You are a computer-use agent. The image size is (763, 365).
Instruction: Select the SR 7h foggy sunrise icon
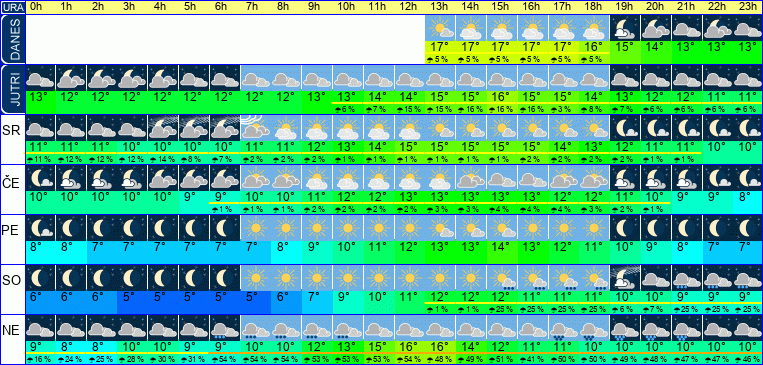[x=255, y=128]
